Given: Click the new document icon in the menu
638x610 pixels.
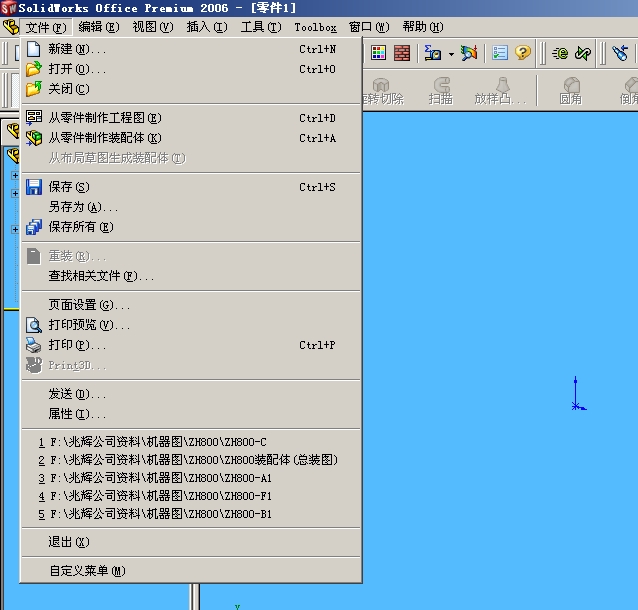Looking at the screenshot, I should click(33, 49).
